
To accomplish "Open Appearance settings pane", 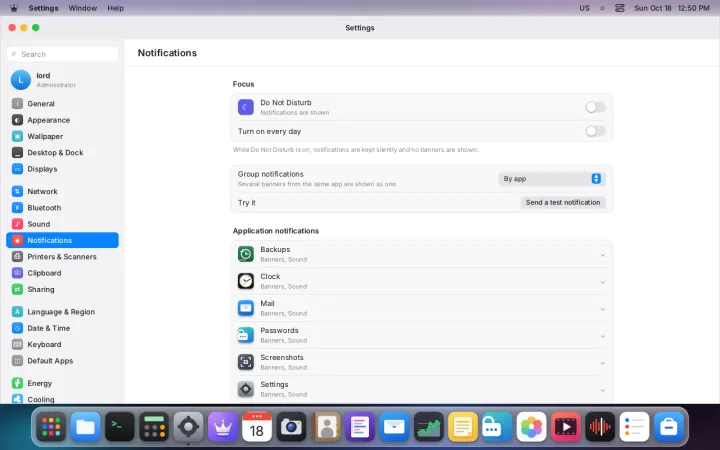I will pos(62,120).
